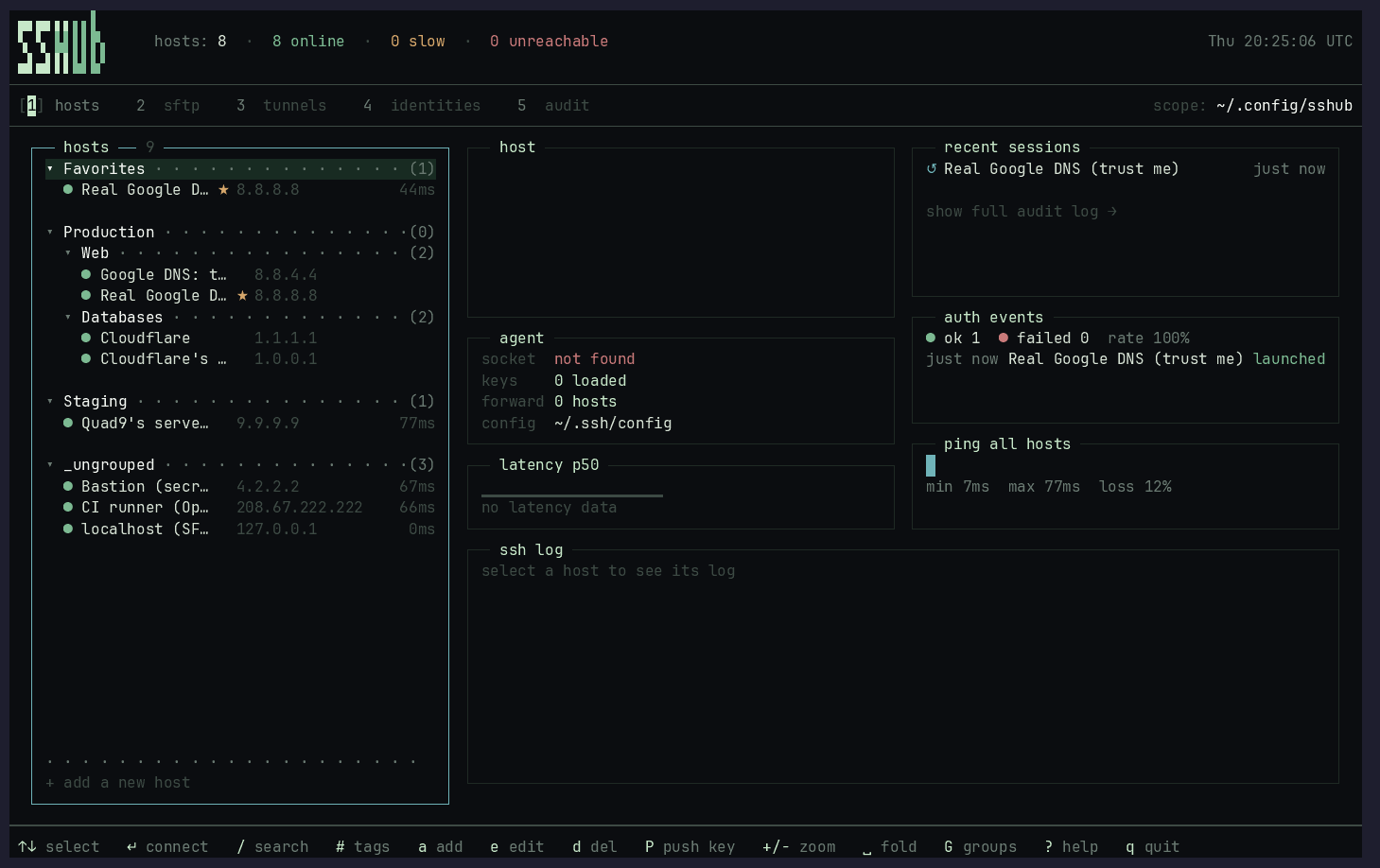Click the socket not found value

pos(594,359)
